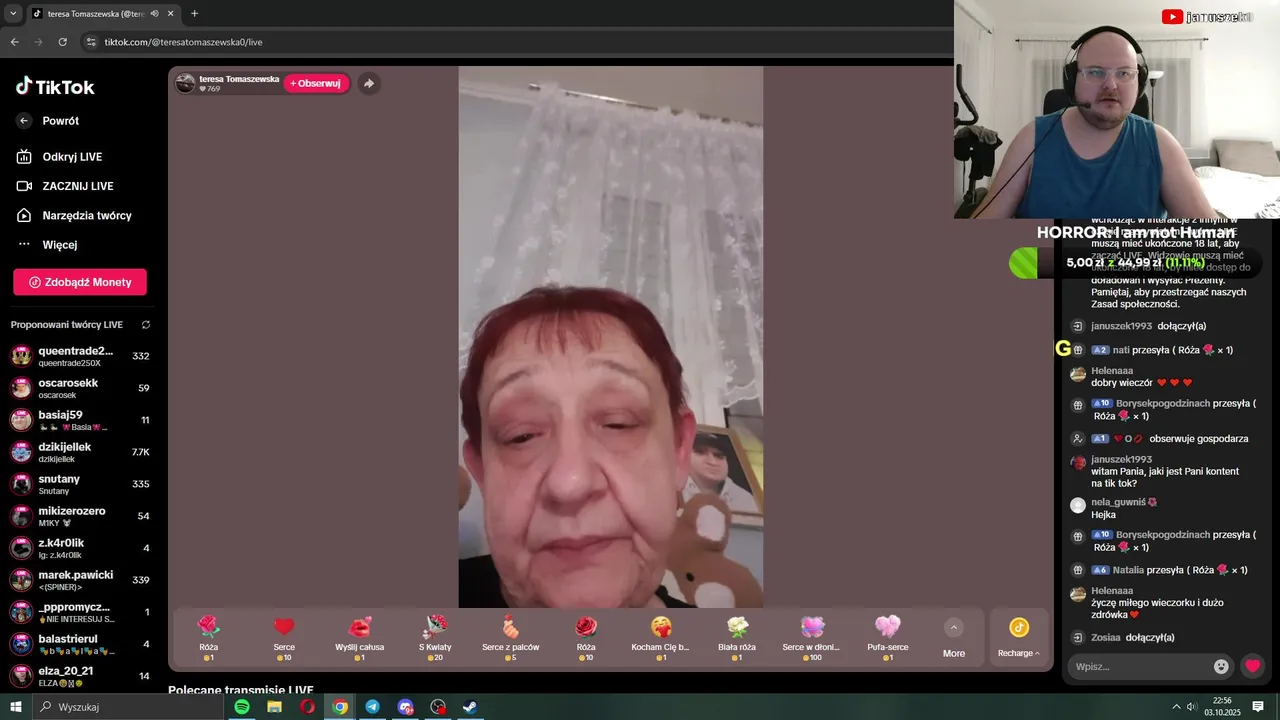Screen dimensions: 1280x720
Task: Open elza_20_21 live entry
Action: coord(80,676)
